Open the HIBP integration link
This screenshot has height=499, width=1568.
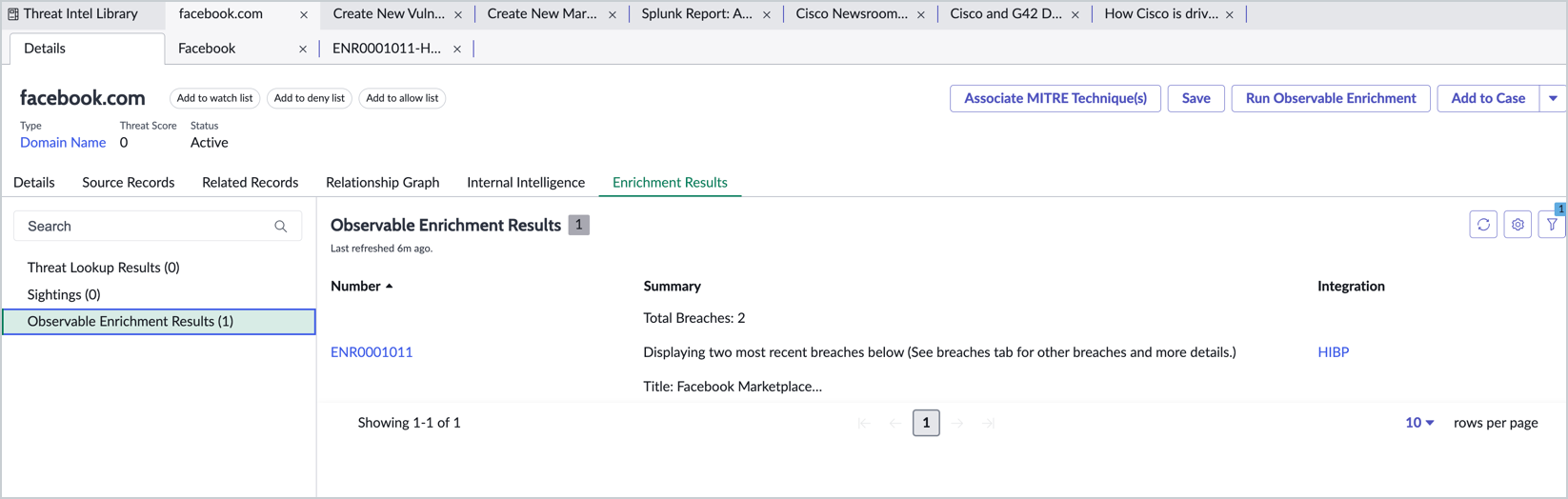1333,352
